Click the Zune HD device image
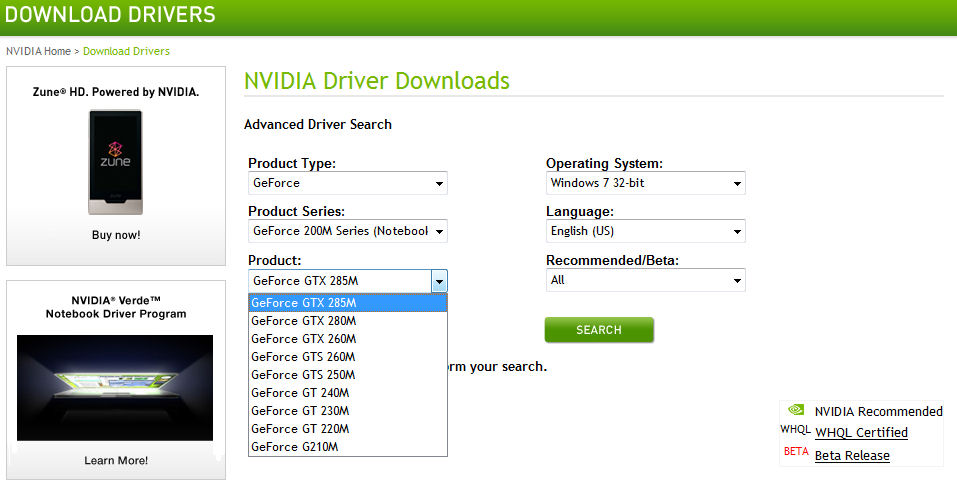Image resolution: width=957 pixels, height=489 pixels. pos(115,162)
